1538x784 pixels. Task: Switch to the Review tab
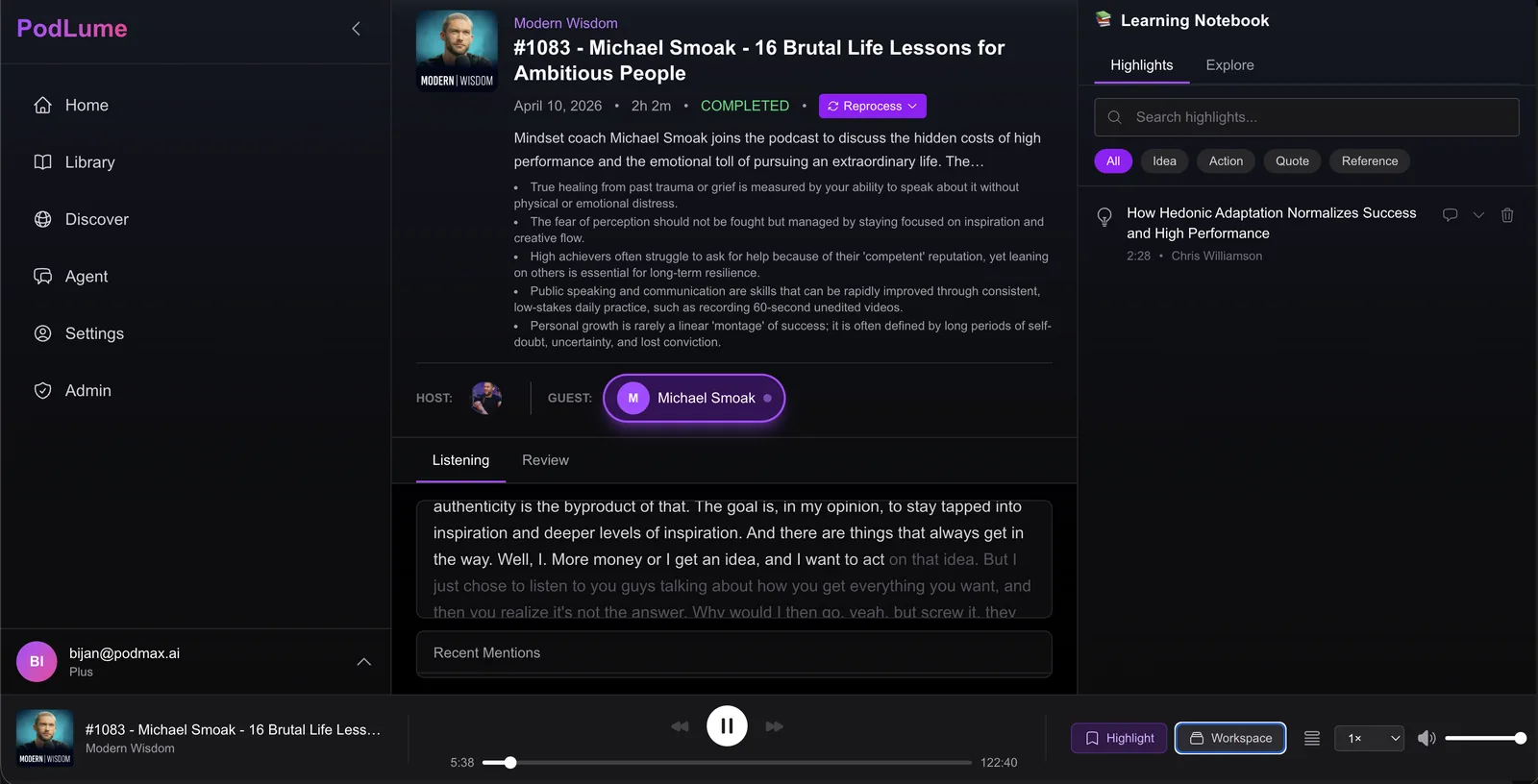coord(545,460)
